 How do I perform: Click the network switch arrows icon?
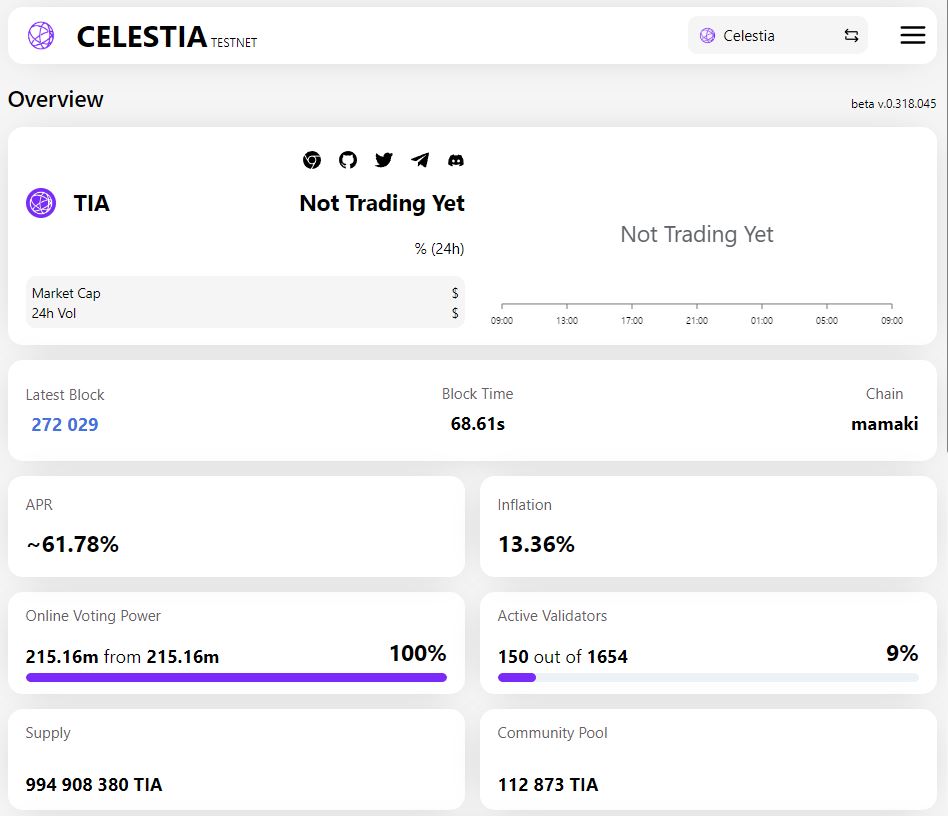click(x=851, y=36)
